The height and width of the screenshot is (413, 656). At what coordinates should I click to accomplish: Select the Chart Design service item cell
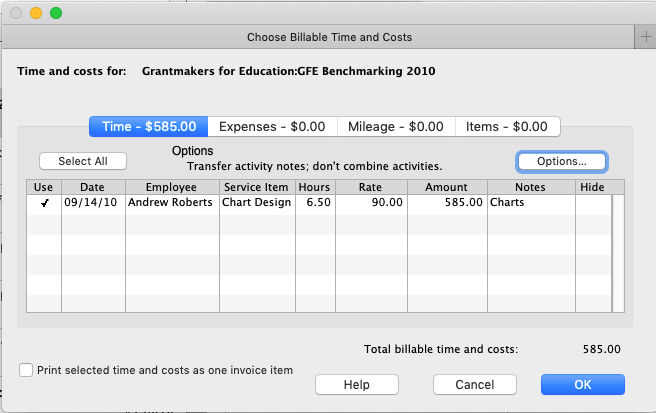pos(257,203)
